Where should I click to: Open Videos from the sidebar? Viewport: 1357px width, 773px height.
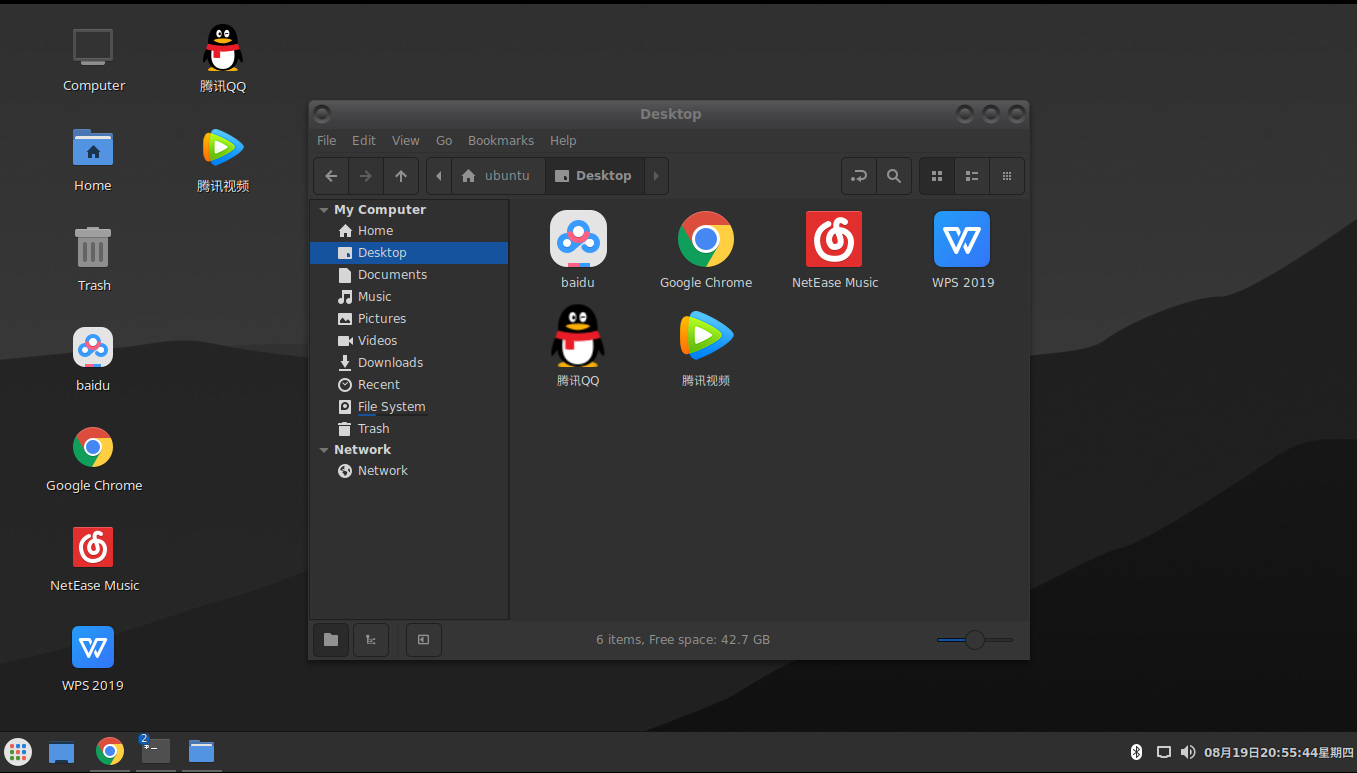click(x=409, y=341)
